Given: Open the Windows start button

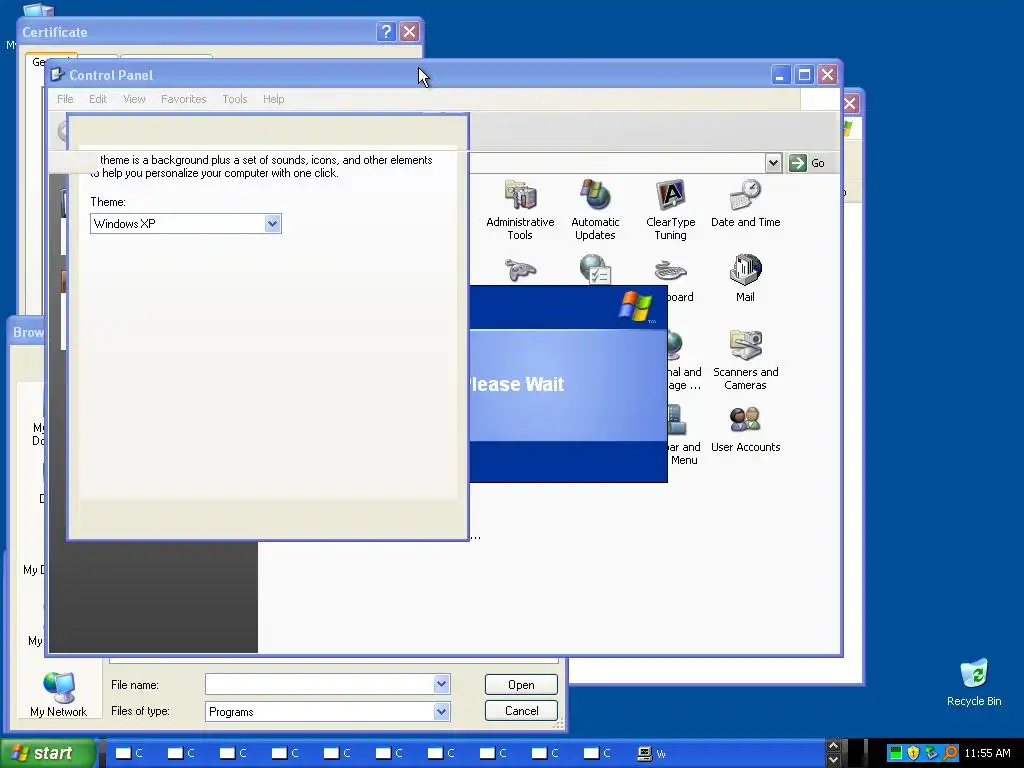Looking at the screenshot, I should 47,753.
